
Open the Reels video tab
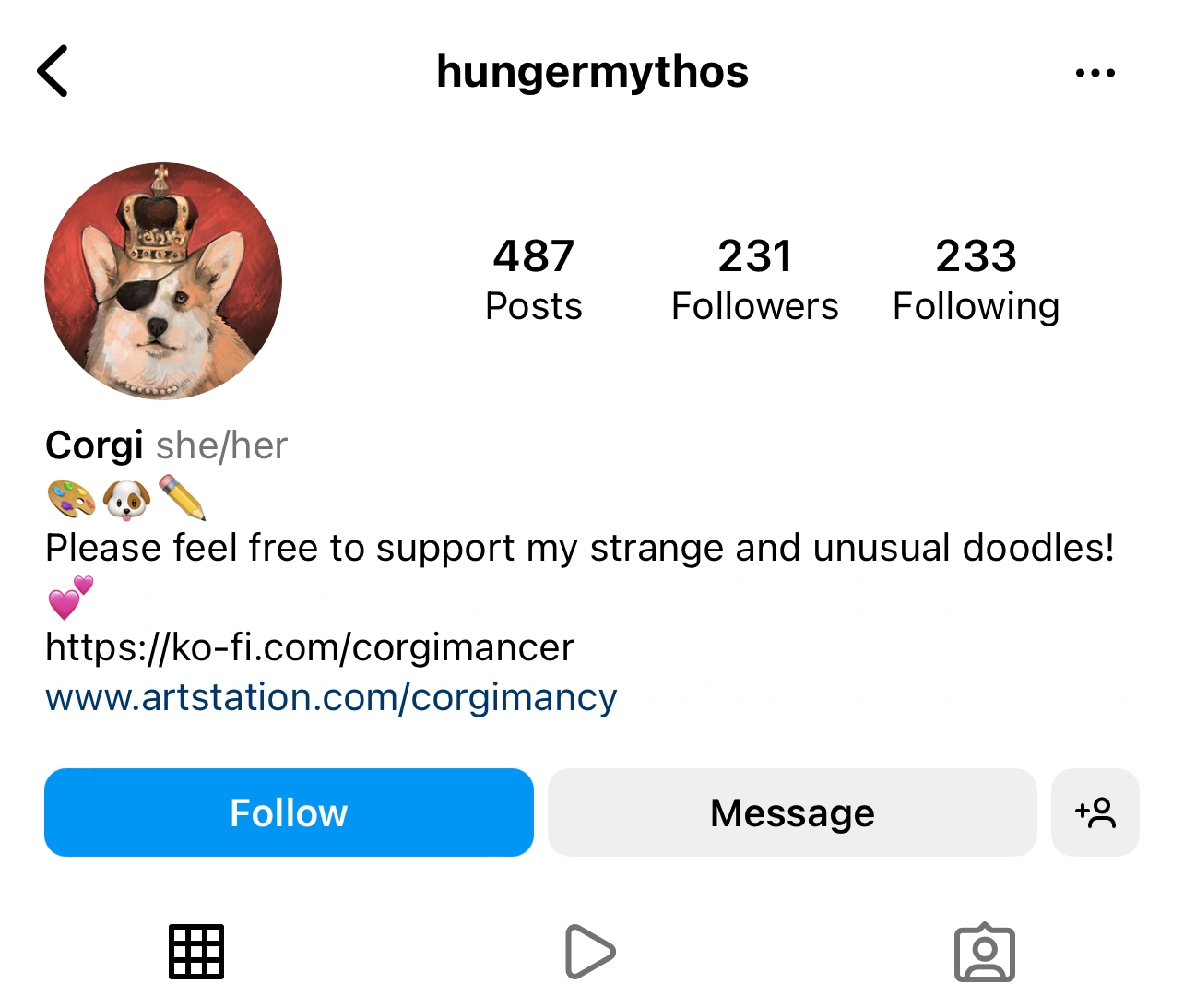590,951
